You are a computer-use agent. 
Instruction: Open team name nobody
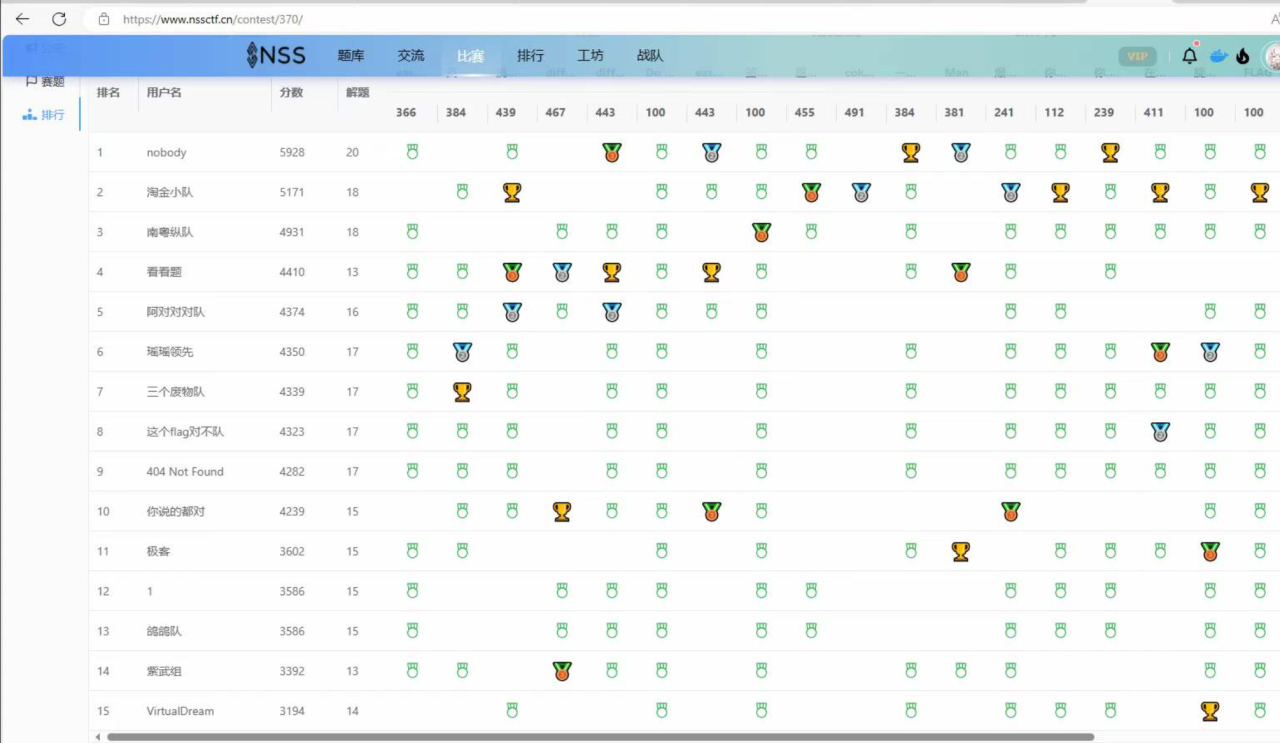pyautogui.click(x=166, y=153)
